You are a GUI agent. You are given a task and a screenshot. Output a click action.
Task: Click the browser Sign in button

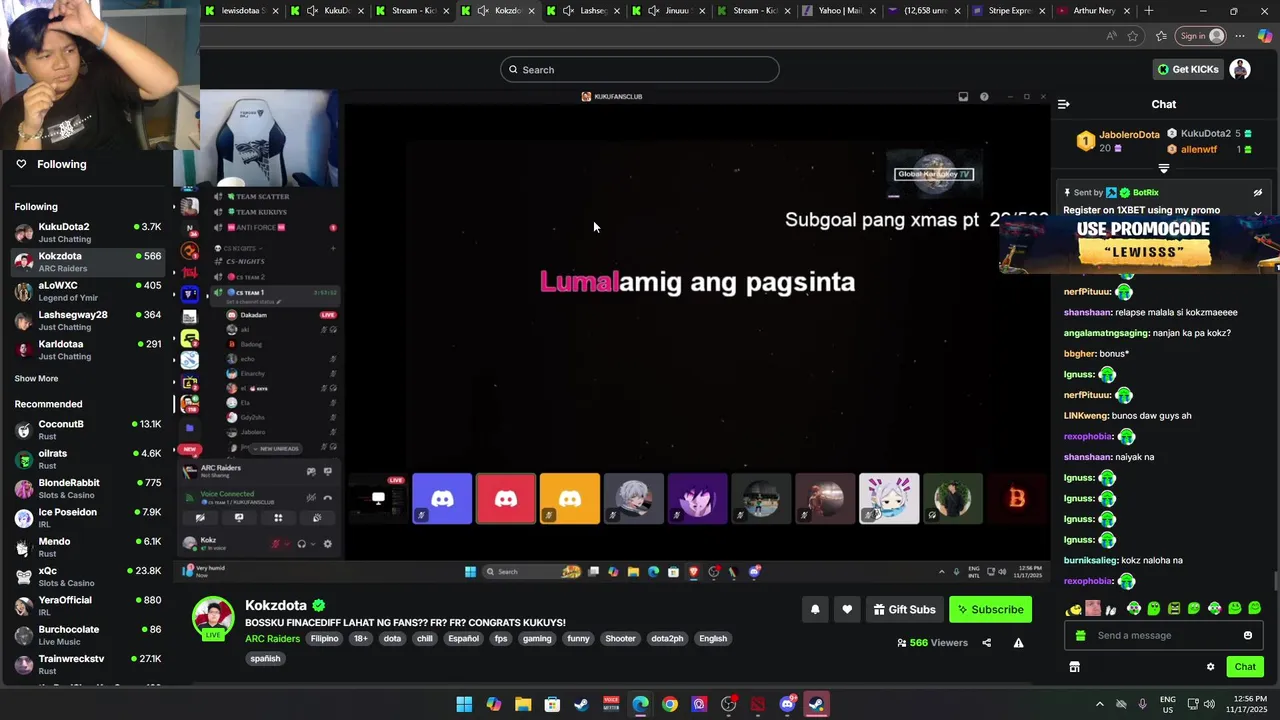[x=1201, y=36]
